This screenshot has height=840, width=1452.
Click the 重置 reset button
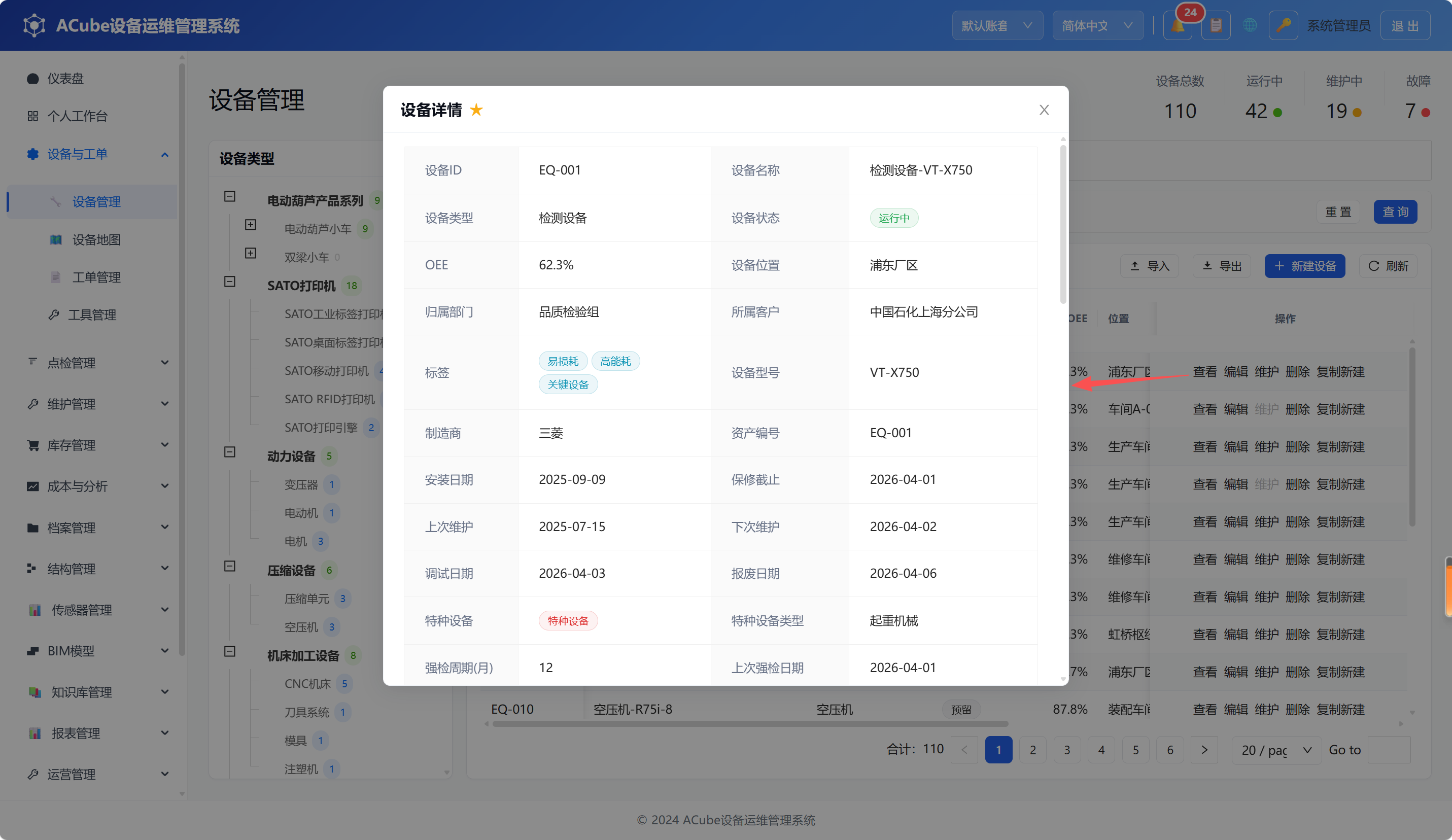(1338, 212)
